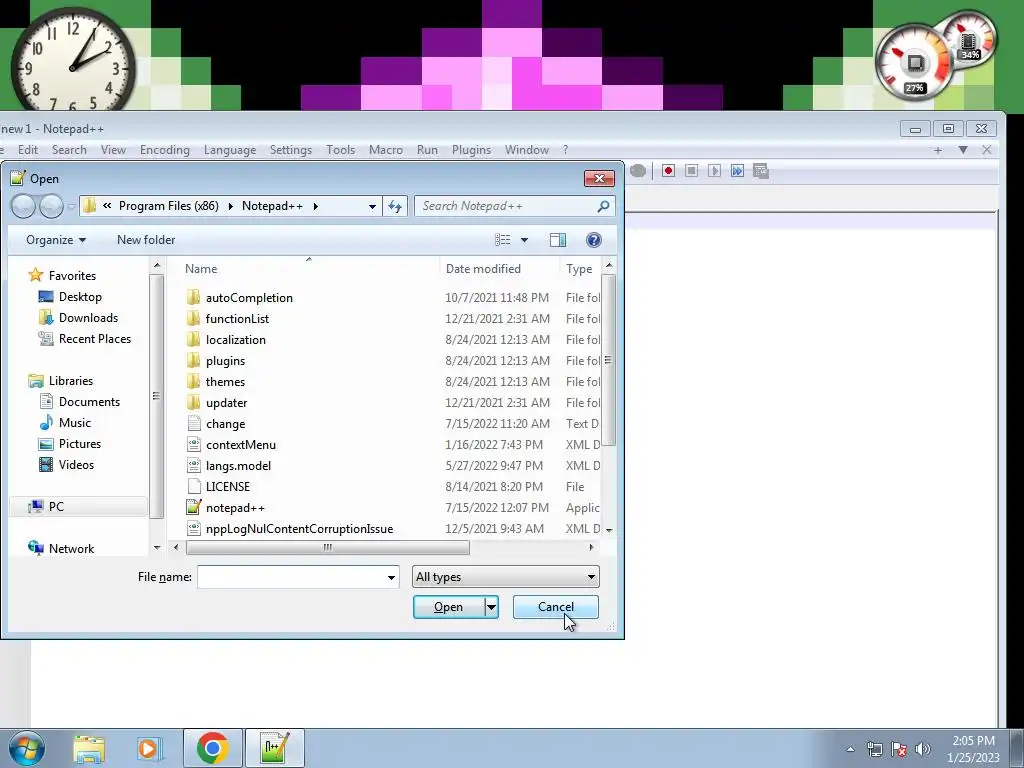Open File Explorer from the taskbar

click(x=89, y=749)
